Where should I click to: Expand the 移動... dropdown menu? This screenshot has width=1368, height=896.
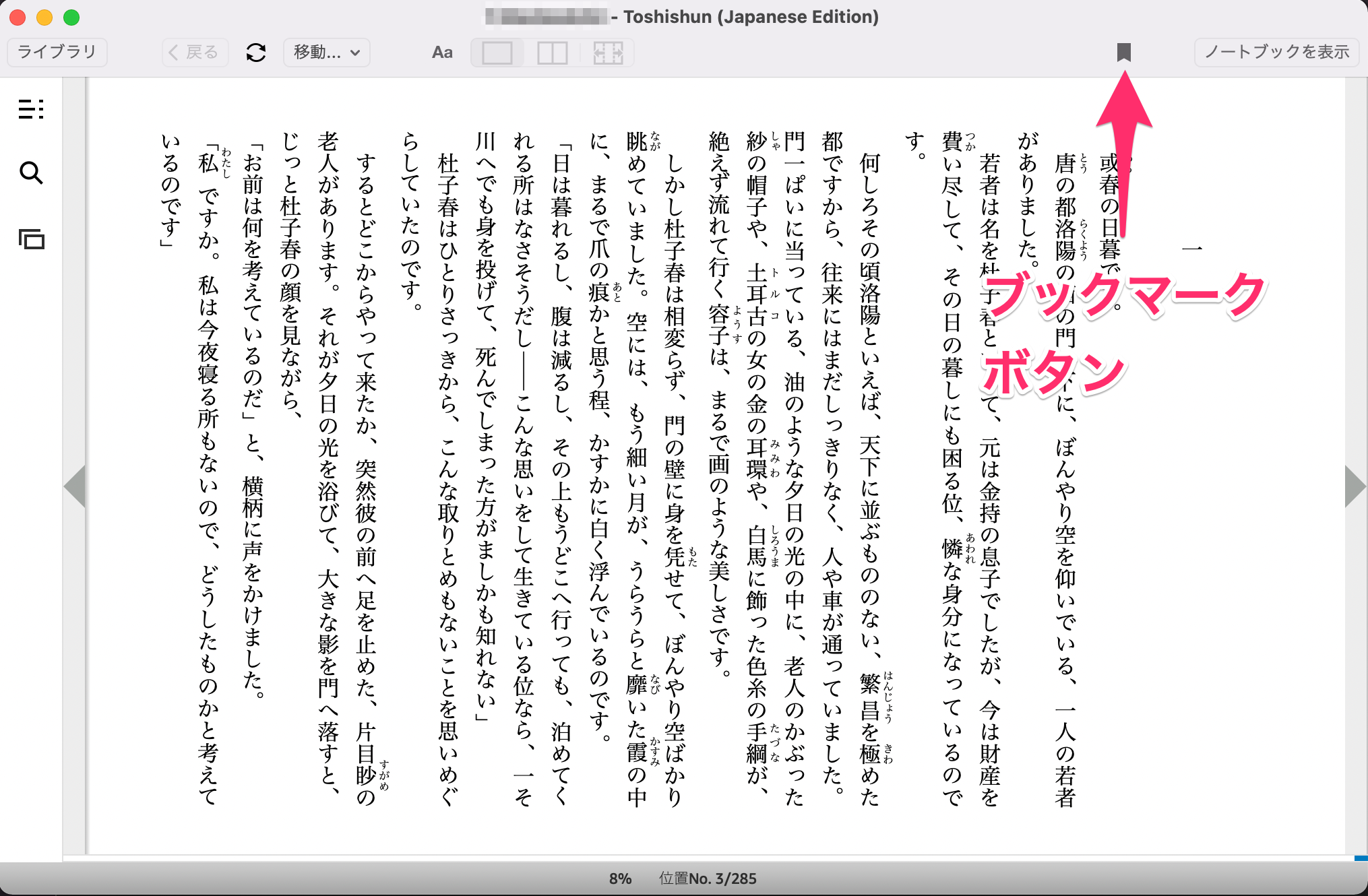(x=327, y=53)
